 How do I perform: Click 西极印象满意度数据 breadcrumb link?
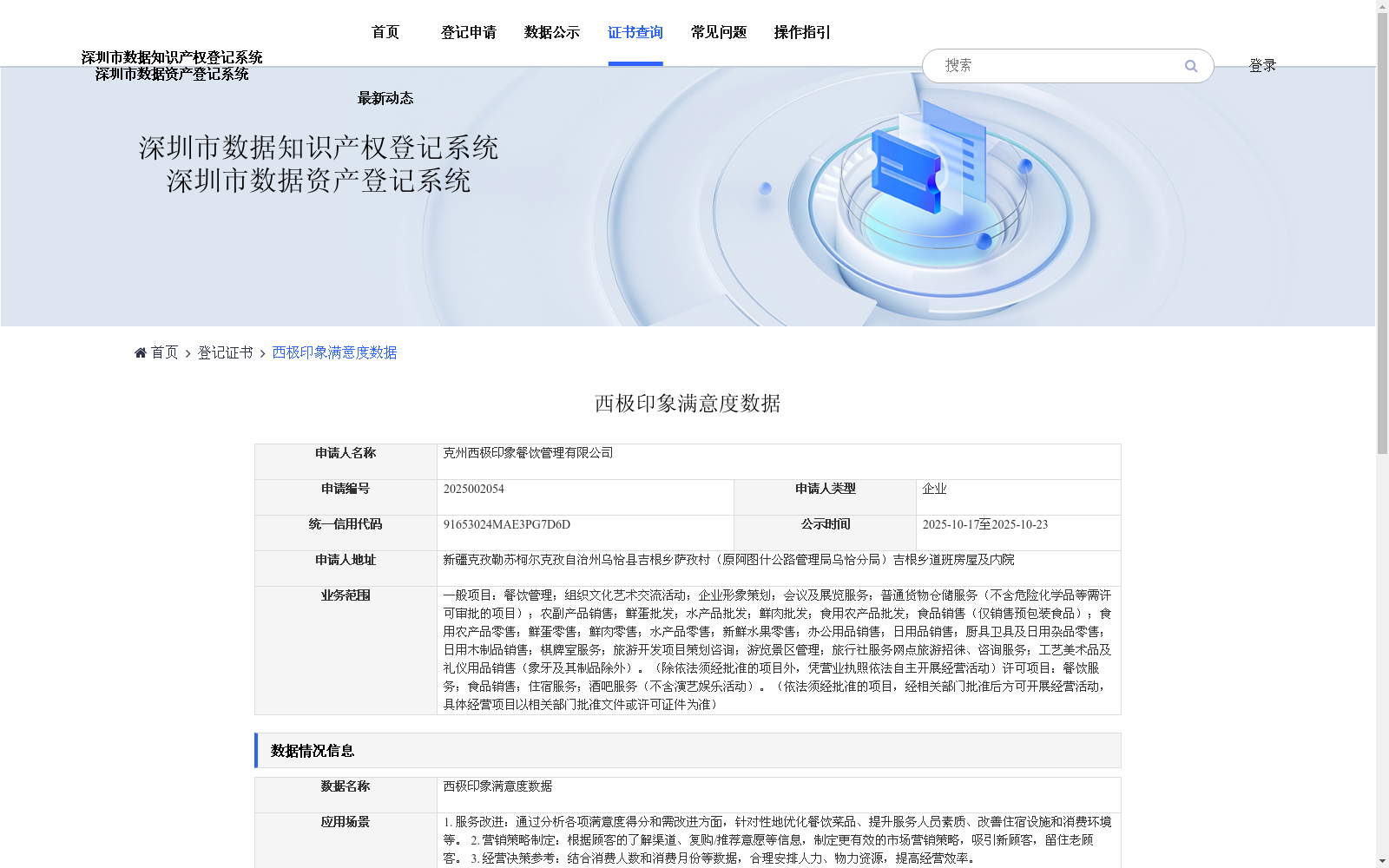click(335, 352)
